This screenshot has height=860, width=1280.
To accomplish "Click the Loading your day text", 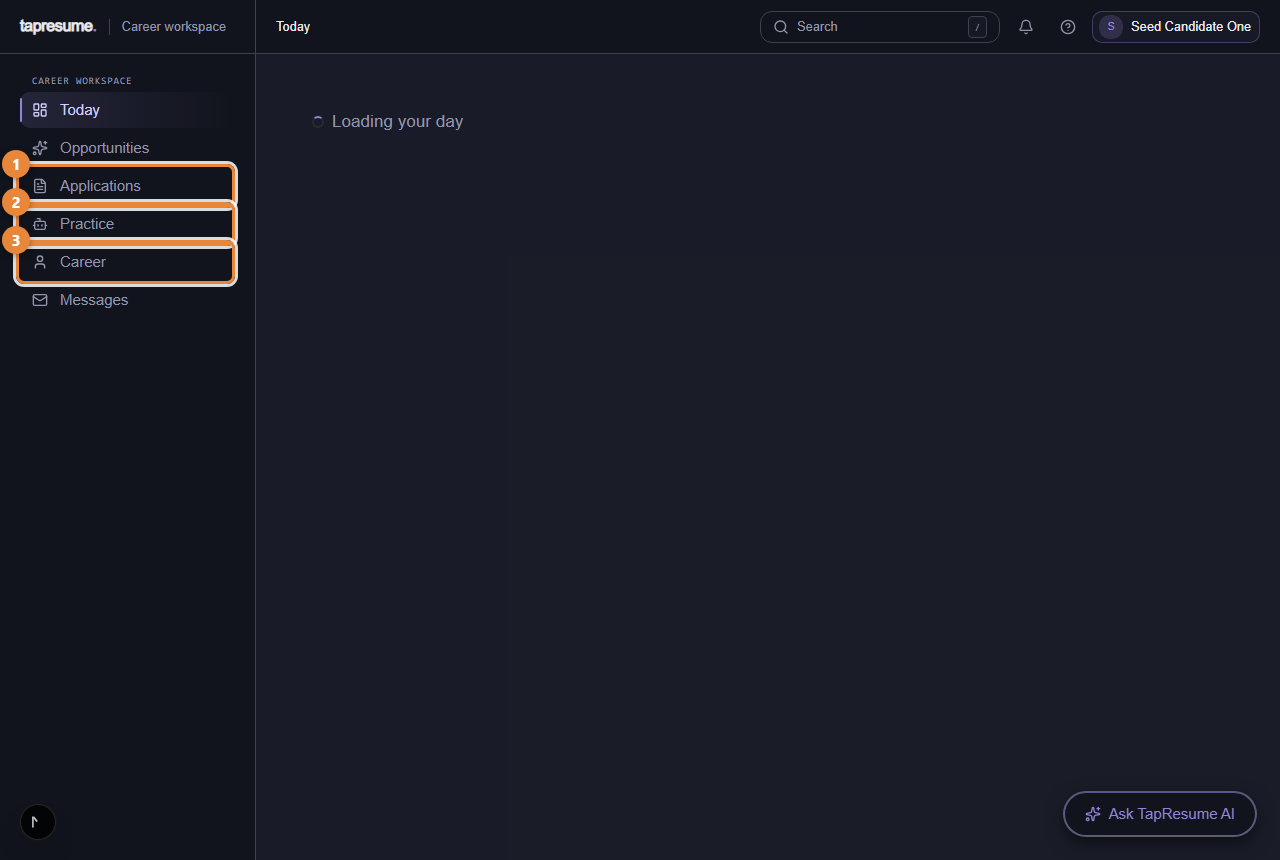I will point(397,121).
